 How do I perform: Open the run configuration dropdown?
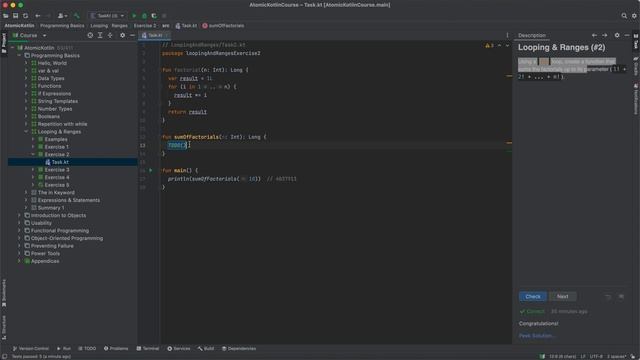(x=107, y=16)
